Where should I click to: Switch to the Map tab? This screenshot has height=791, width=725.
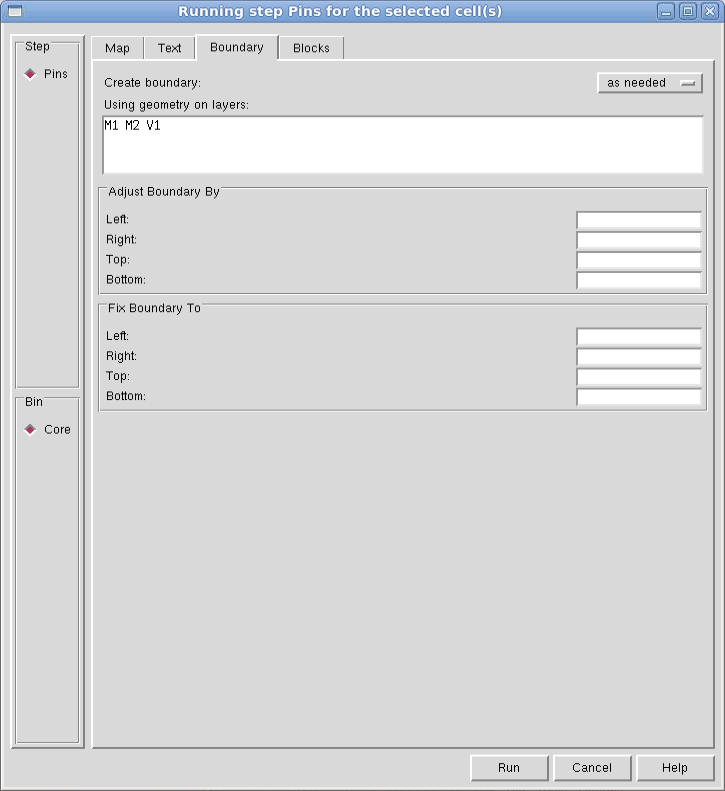(117, 48)
